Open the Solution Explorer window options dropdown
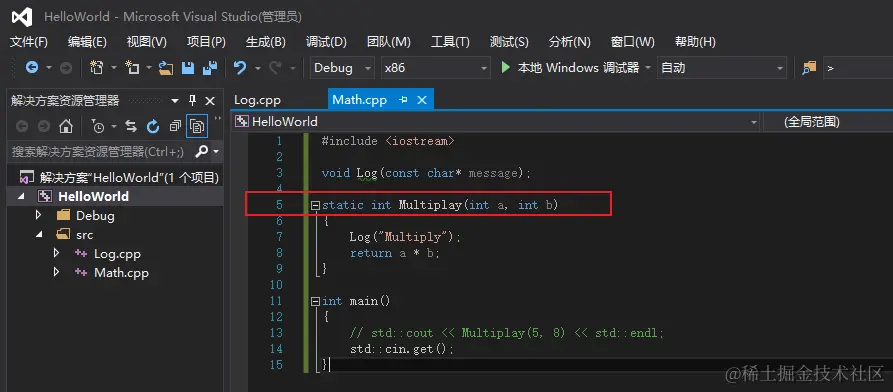 tap(175, 101)
